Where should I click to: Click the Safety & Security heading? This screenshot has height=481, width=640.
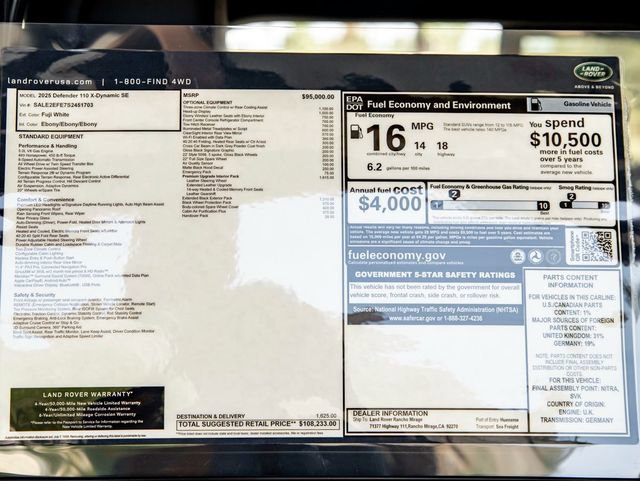click(x=34, y=295)
